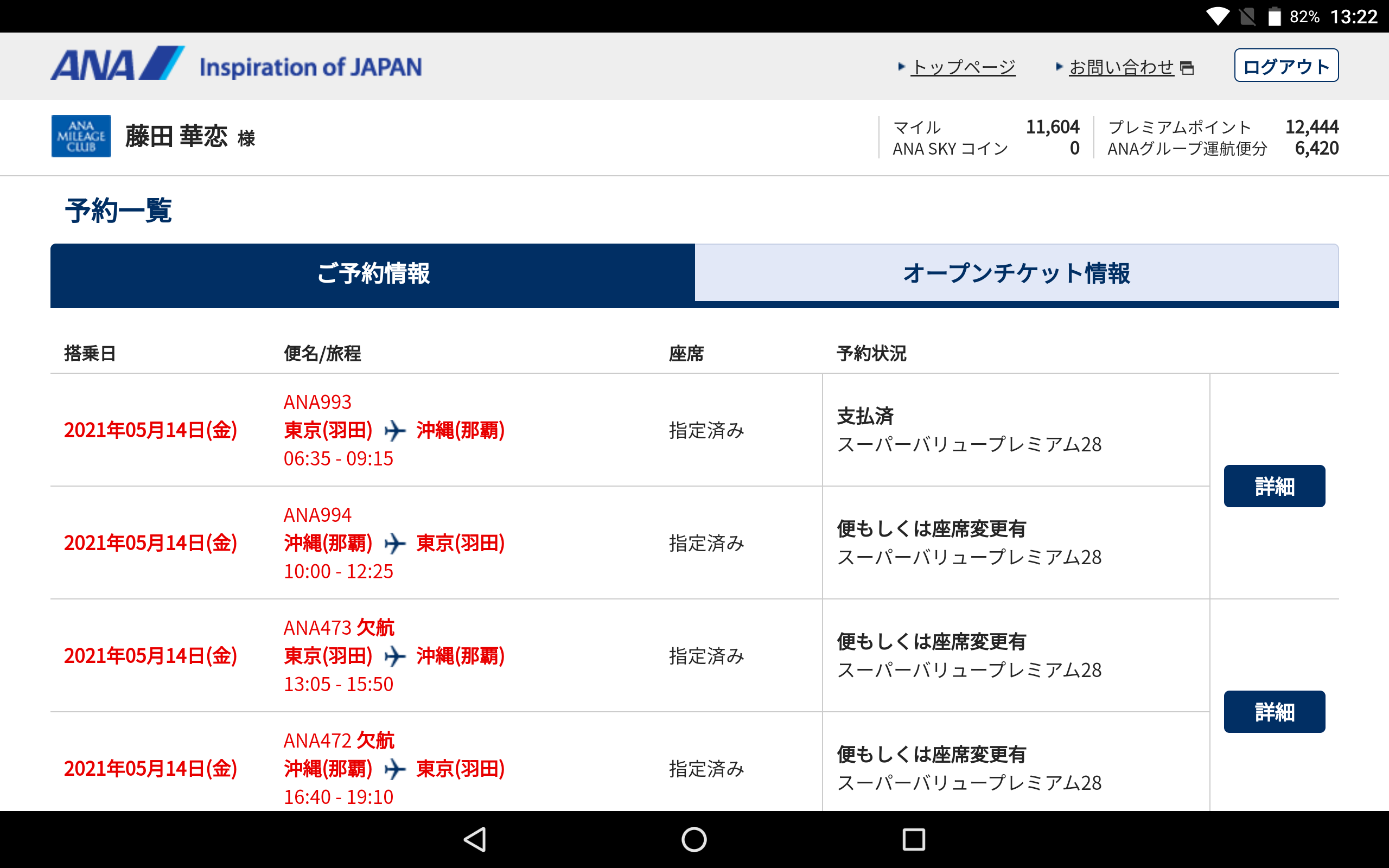1389x868 pixels.
Task: Tap airplane icon in ANA472 row
Action: coord(394,769)
